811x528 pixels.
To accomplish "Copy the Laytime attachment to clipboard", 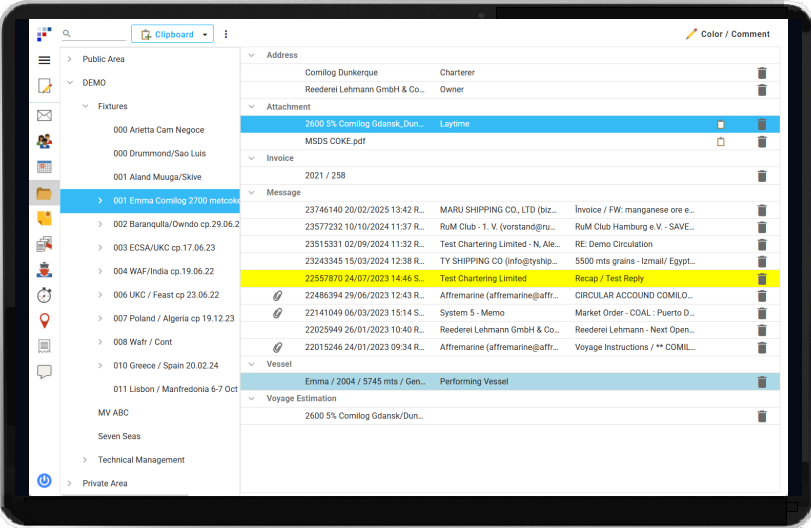I will (721, 124).
